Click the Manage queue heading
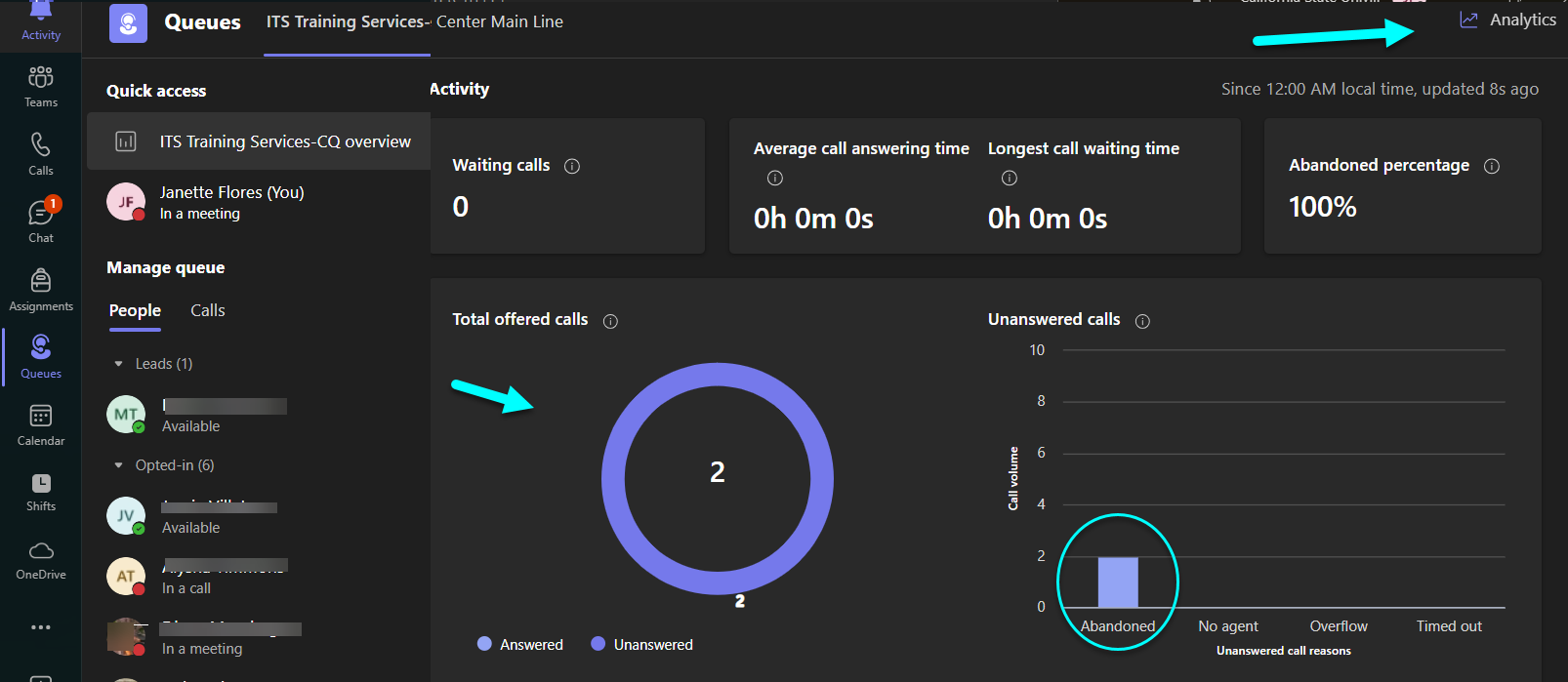Image resolution: width=1568 pixels, height=682 pixels. [x=166, y=267]
